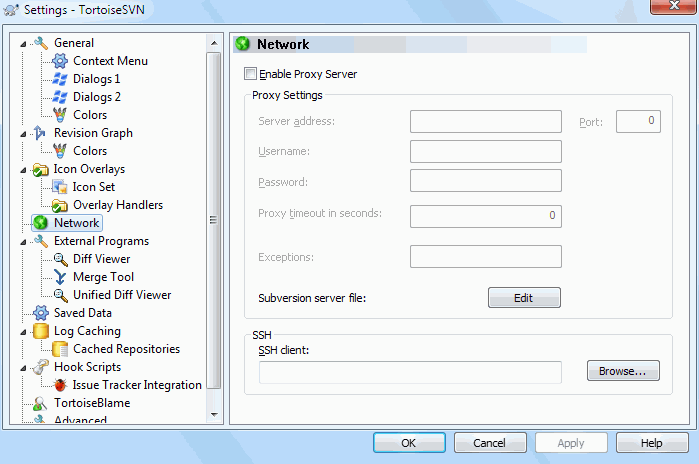The height and width of the screenshot is (464, 699).
Task: Select the Icon Set tree text
Action: click(94, 187)
